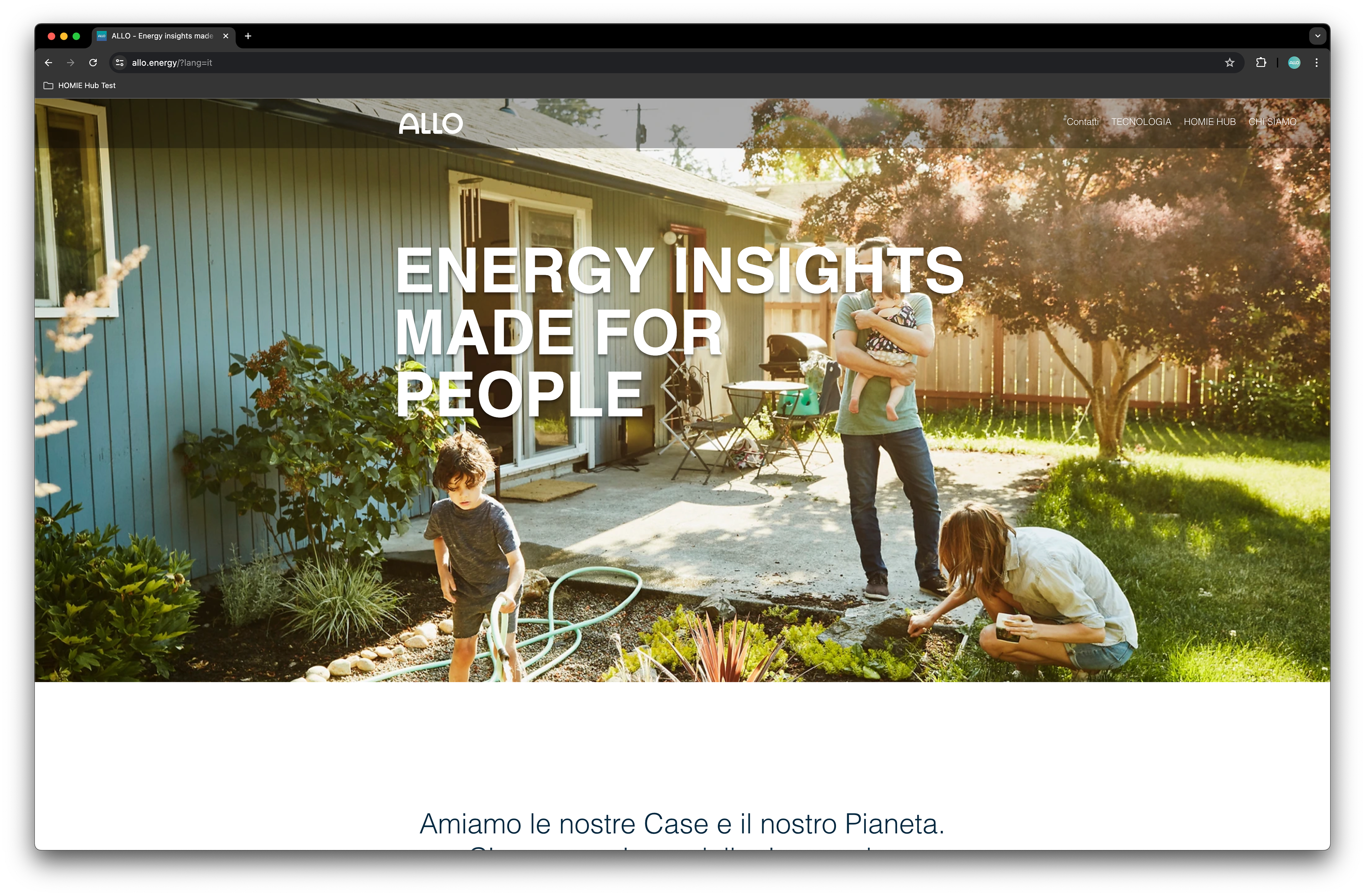Bookmark this page with the star icon

pyautogui.click(x=1229, y=63)
